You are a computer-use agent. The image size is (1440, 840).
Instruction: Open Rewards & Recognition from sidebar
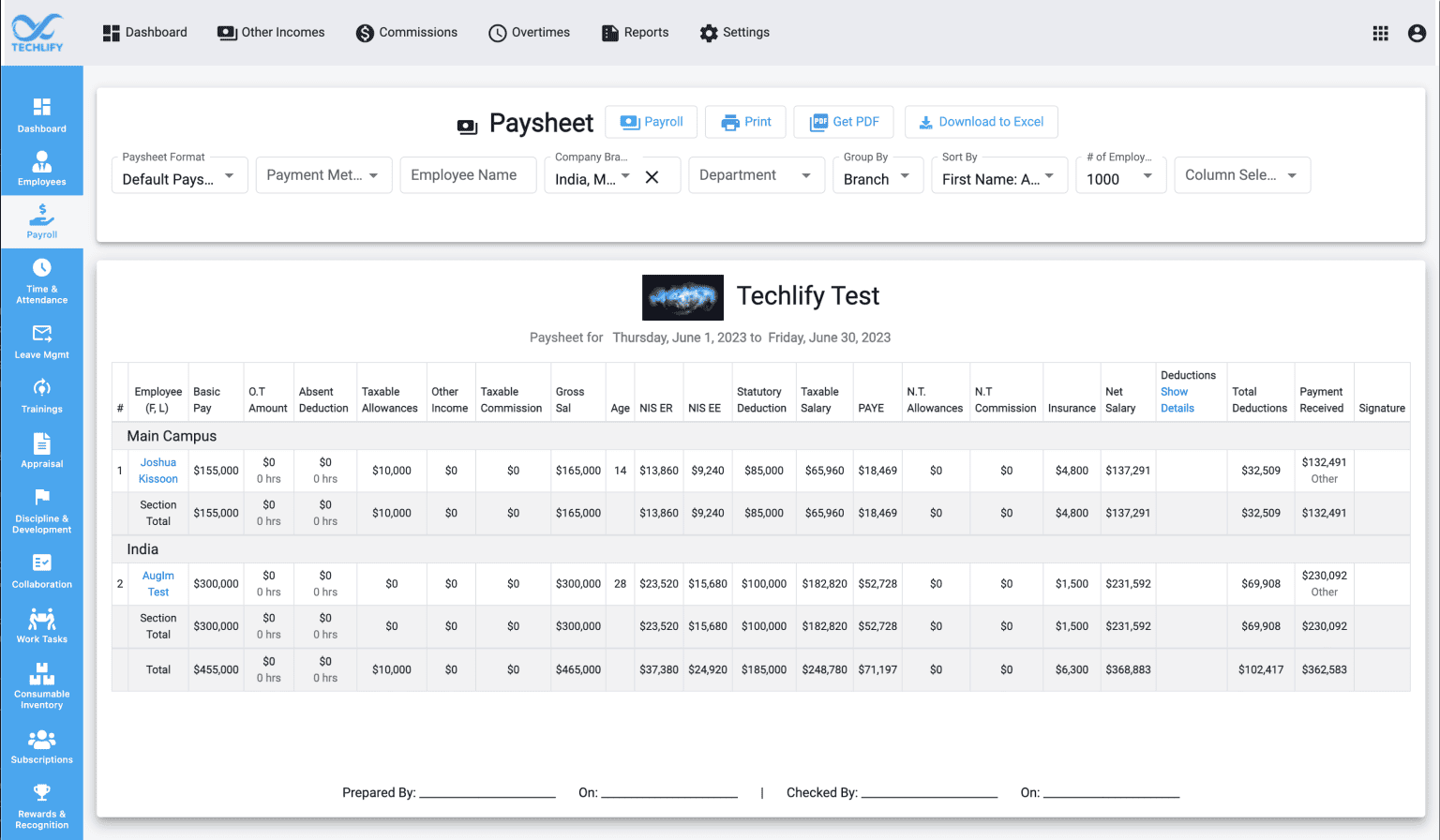[x=41, y=804]
